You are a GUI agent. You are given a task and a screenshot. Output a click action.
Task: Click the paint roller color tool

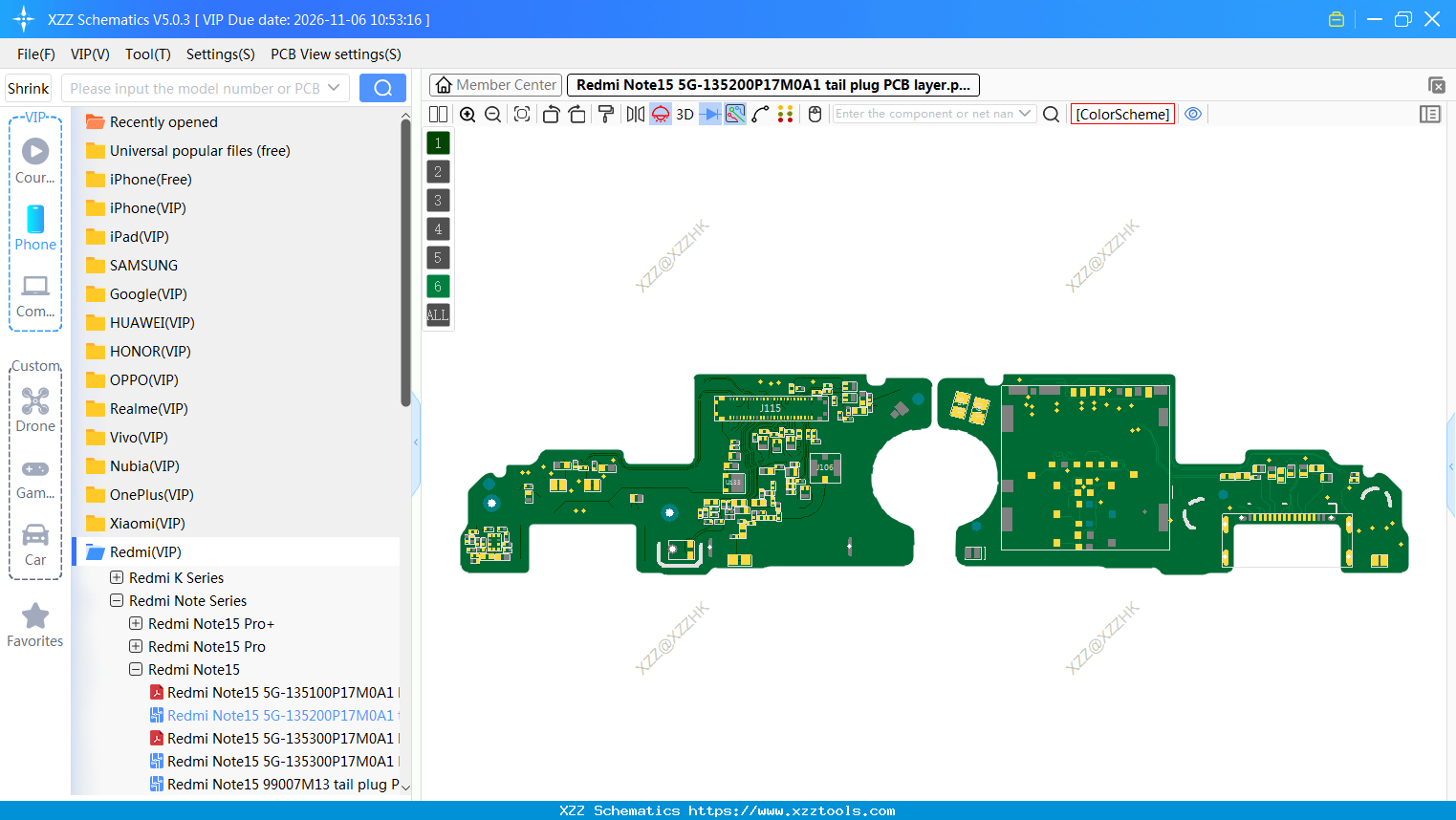(606, 114)
